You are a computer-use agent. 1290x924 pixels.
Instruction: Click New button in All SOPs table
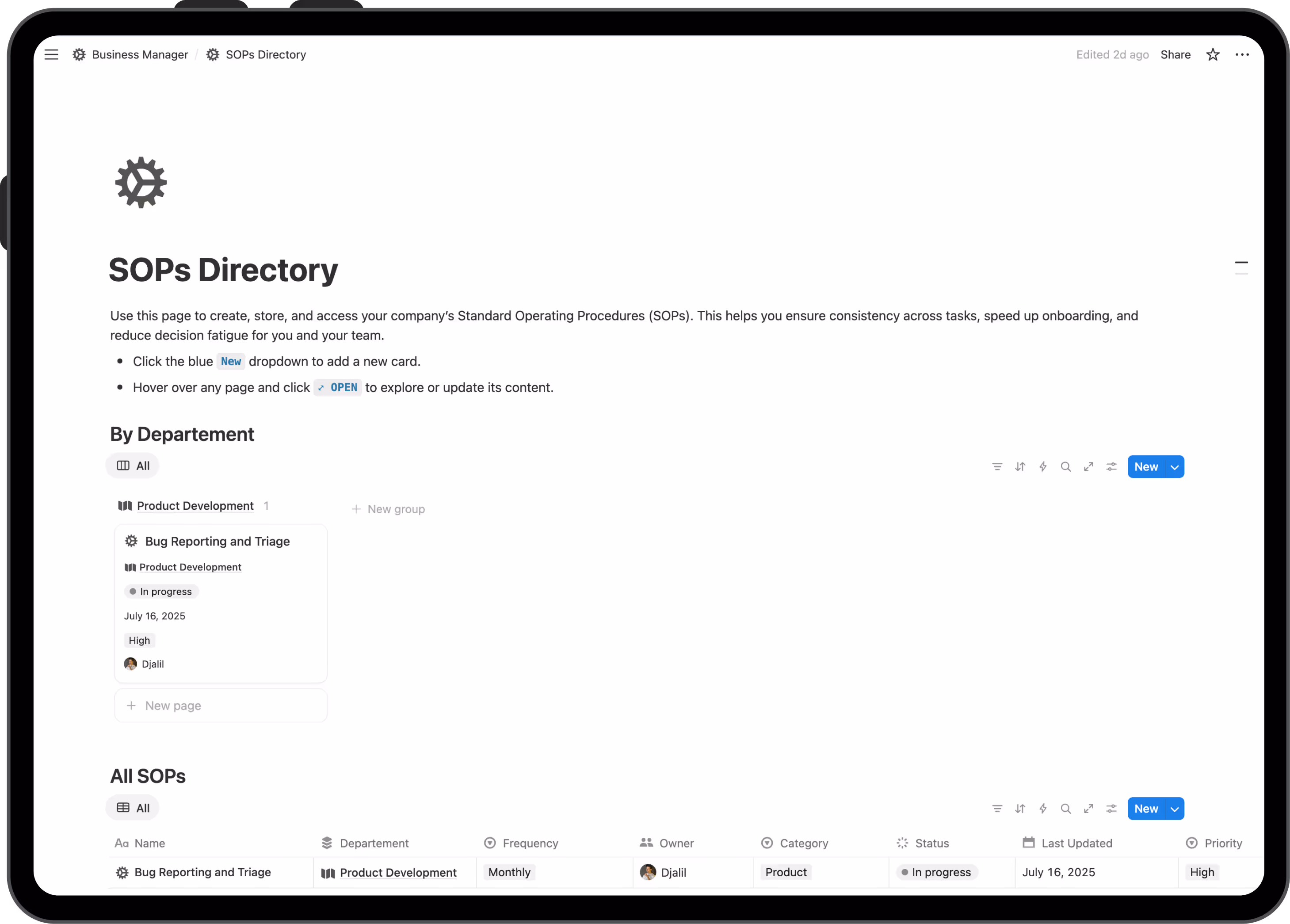[1145, 809]
